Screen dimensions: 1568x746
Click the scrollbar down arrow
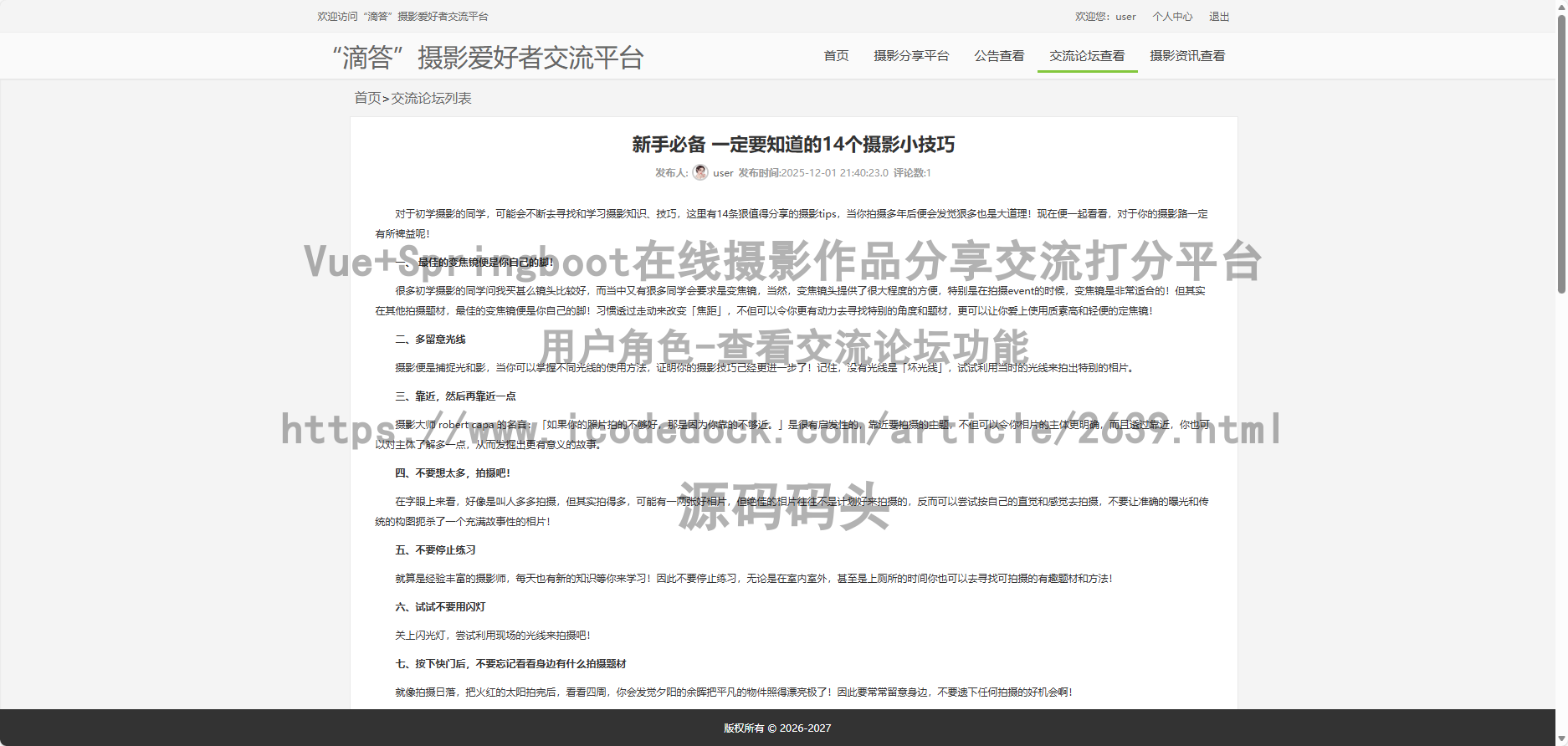click(1561, 738)
